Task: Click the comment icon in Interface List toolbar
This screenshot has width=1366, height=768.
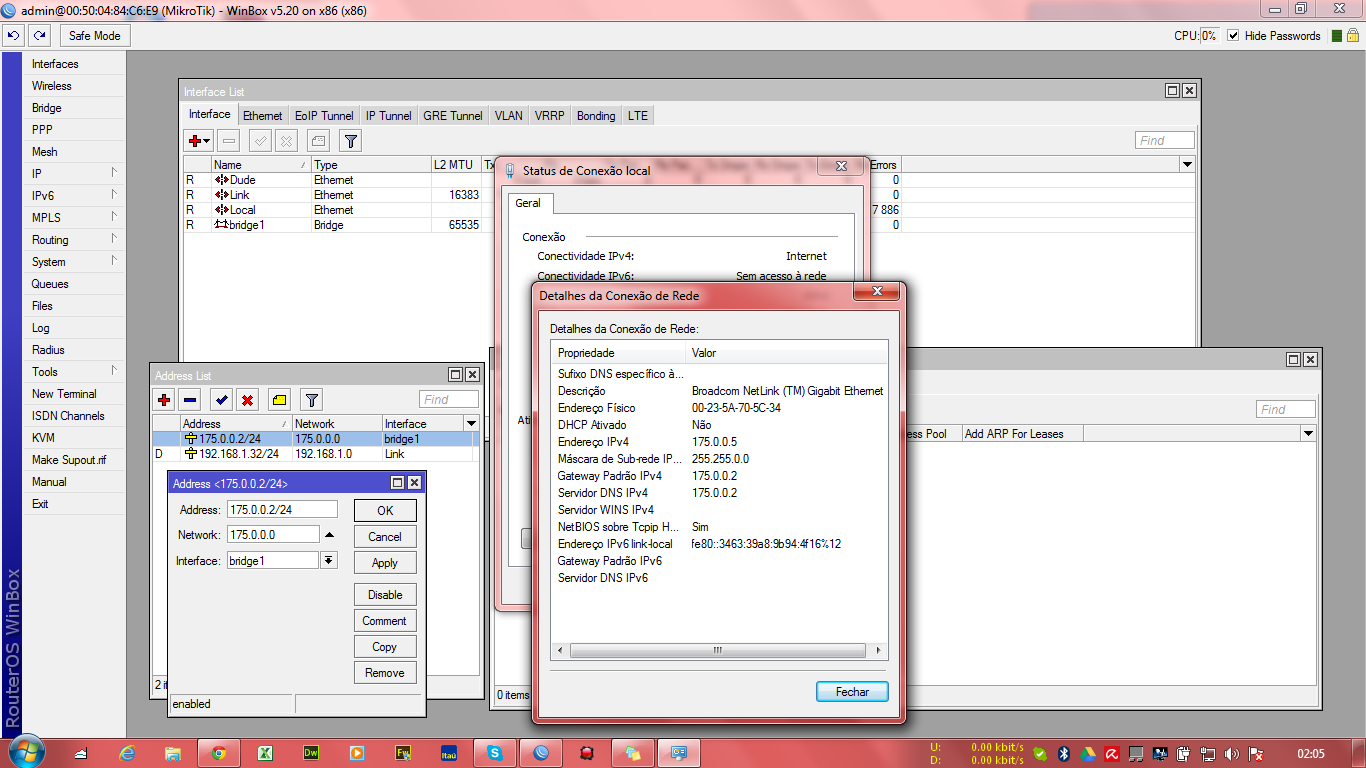Action: pos(318,141)
